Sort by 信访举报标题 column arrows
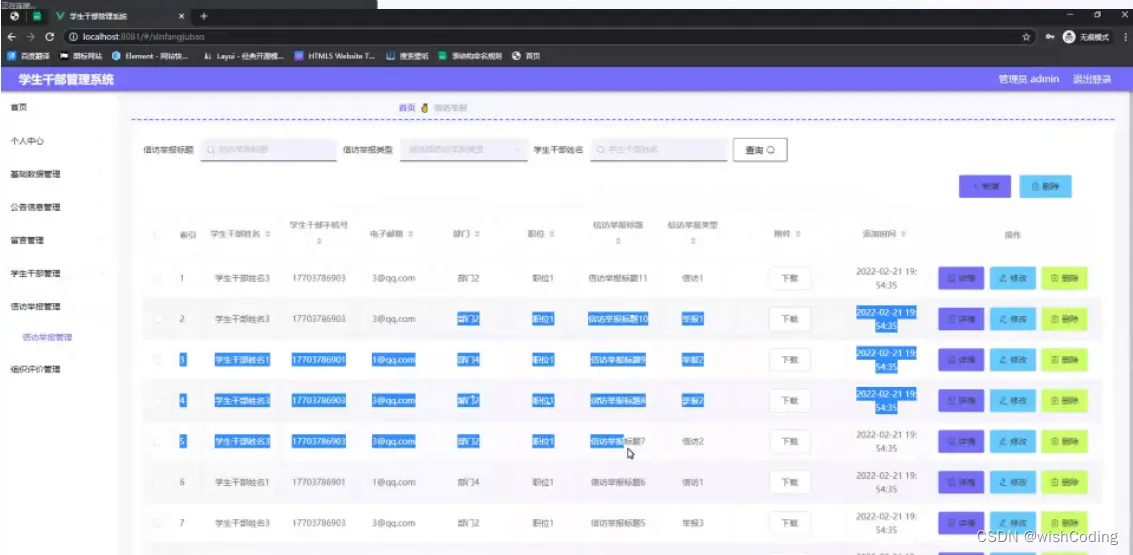The height and width of the screenshot is (555, 1133). (618, 241)
